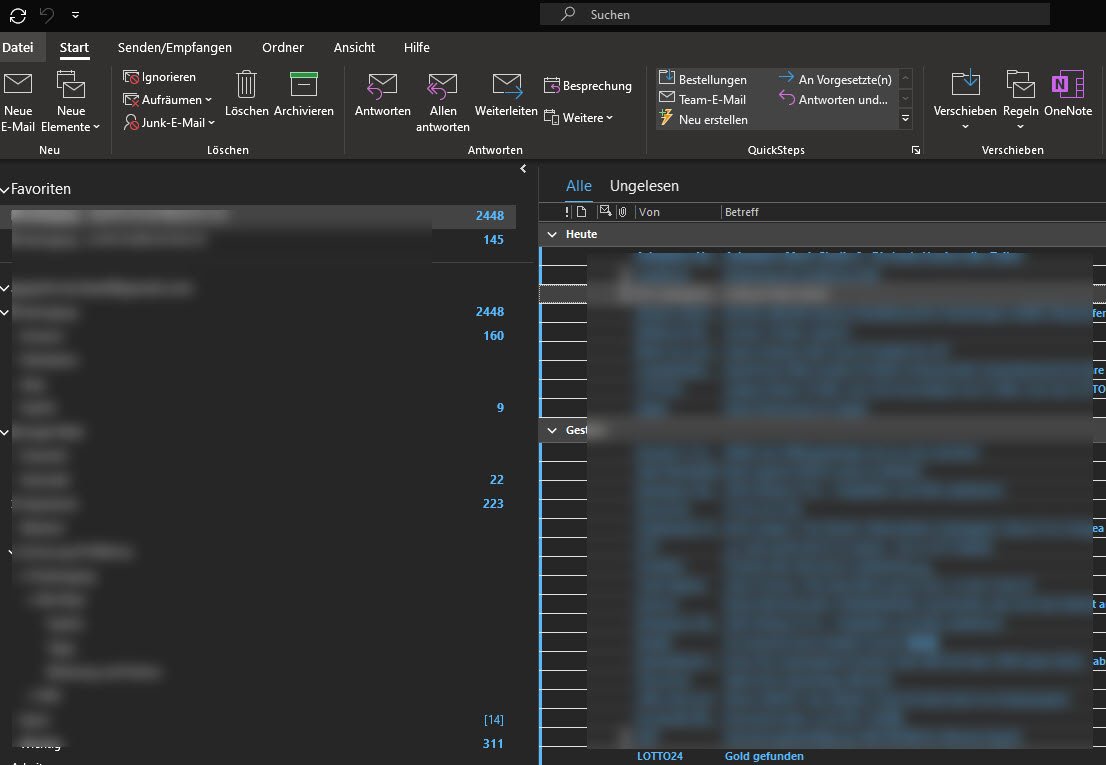The image size is (1106, 765).
Task: Sort messages by Von column
Action: coord(678,212)
